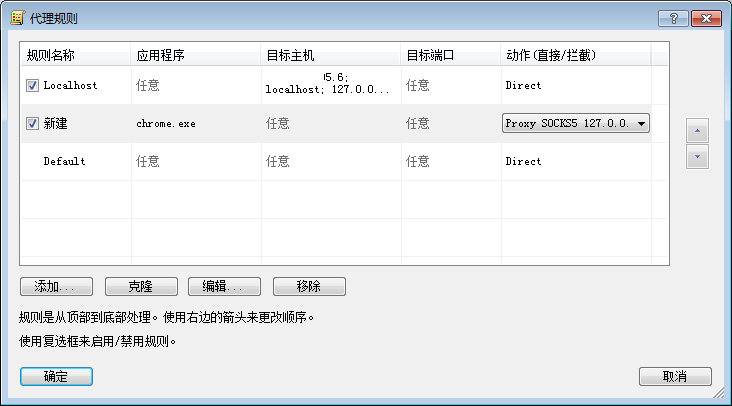Uncheck the Localhost rule checkbox

click(x=32, y=85)
